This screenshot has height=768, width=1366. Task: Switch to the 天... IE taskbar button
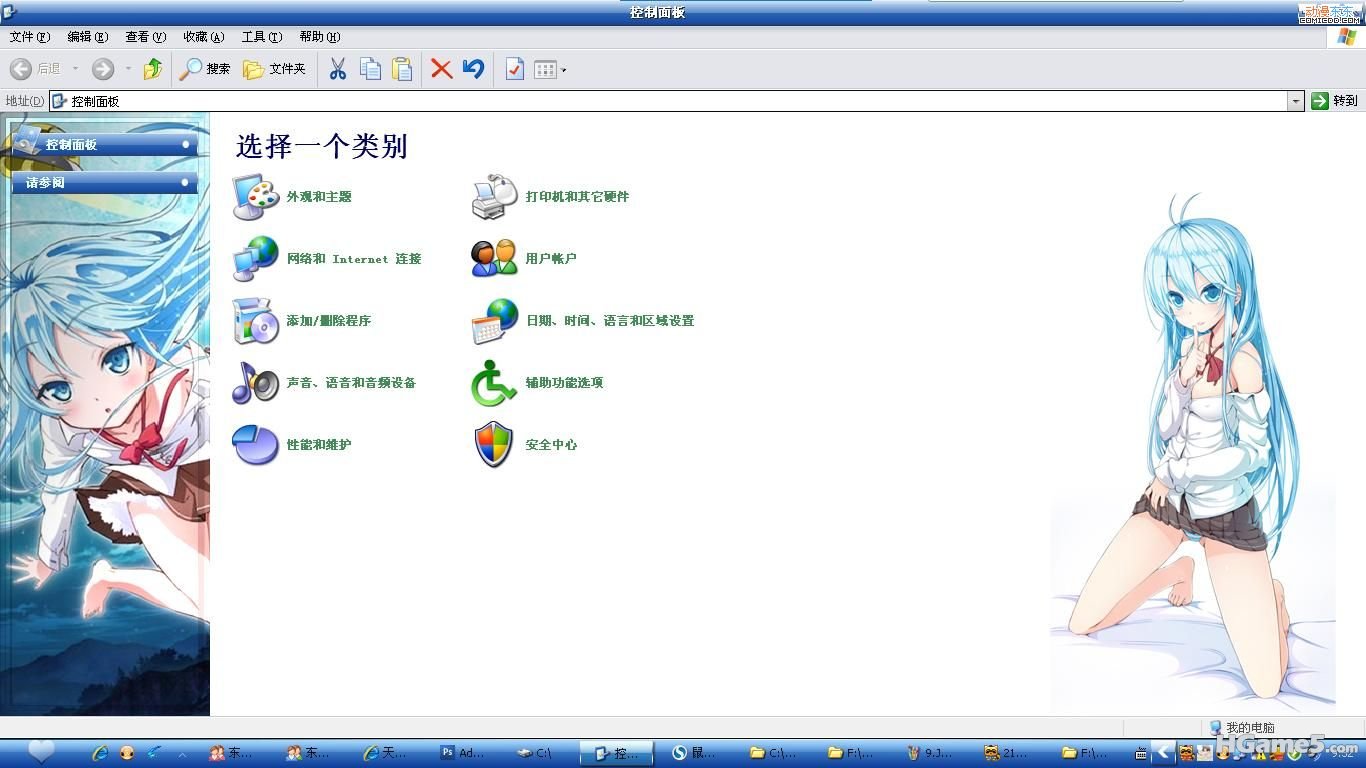click(x=387, y=753)
